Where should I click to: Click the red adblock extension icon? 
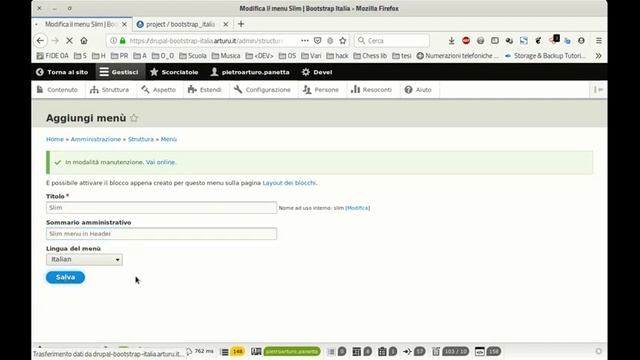point(466,40)
